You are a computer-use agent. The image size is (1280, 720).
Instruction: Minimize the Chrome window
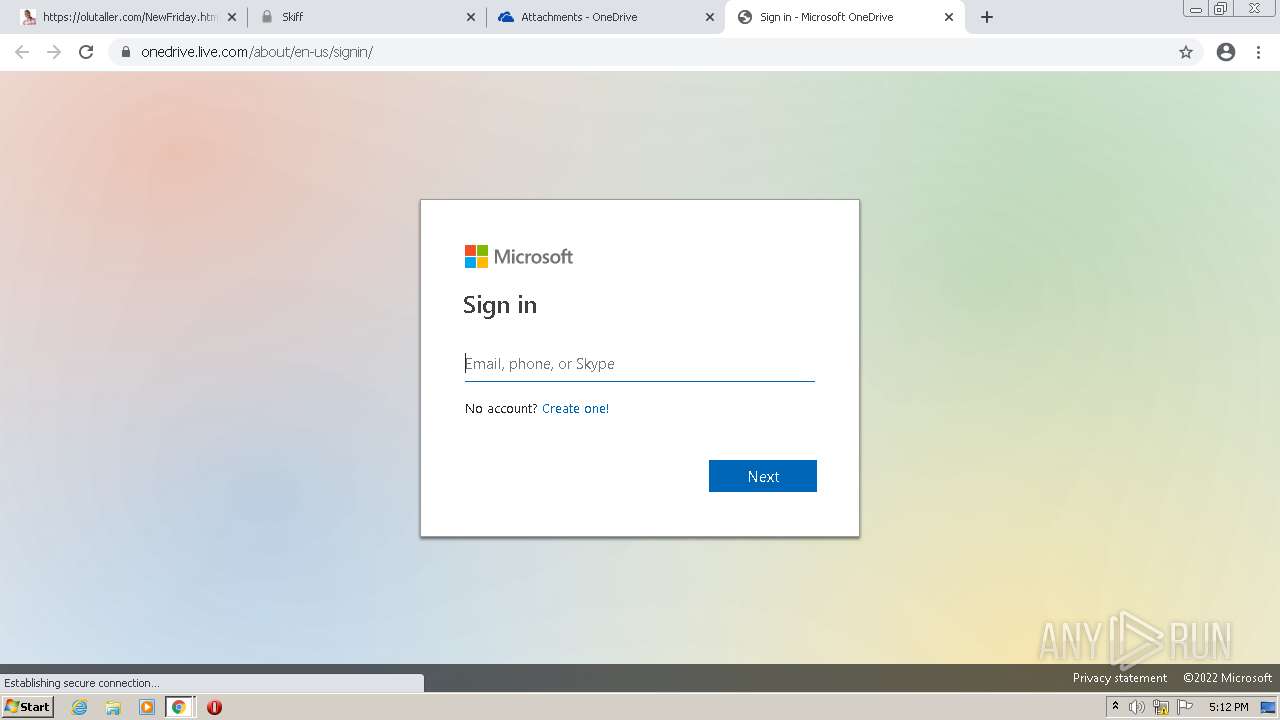tap(1195, 8)
